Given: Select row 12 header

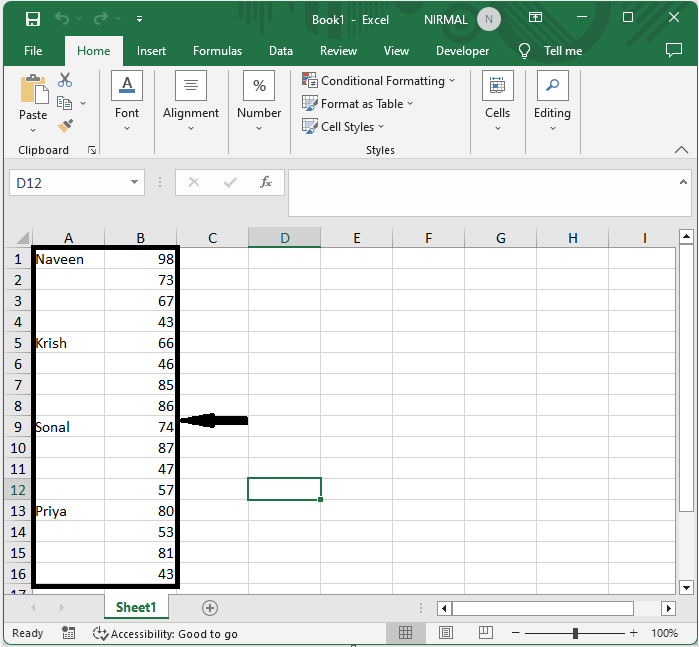Looking at the screenshot, I should coord(18,490).
